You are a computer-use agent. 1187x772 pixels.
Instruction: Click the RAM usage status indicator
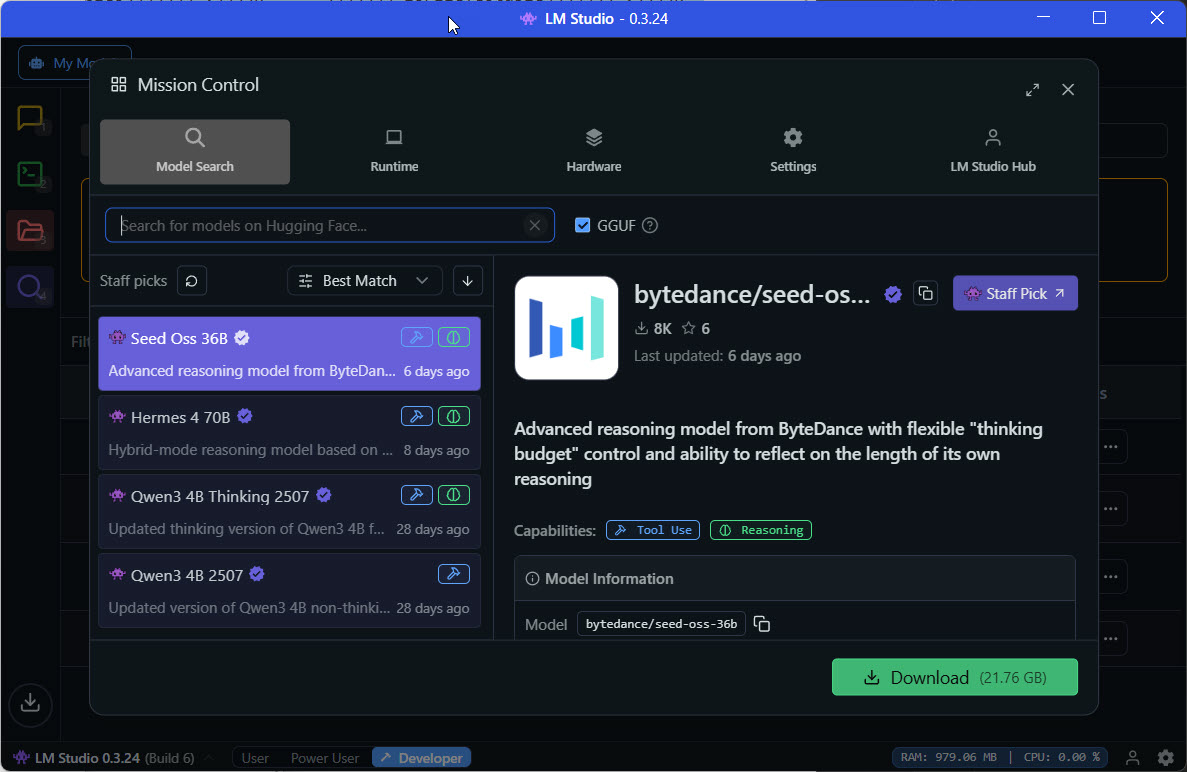click(949, 758)
